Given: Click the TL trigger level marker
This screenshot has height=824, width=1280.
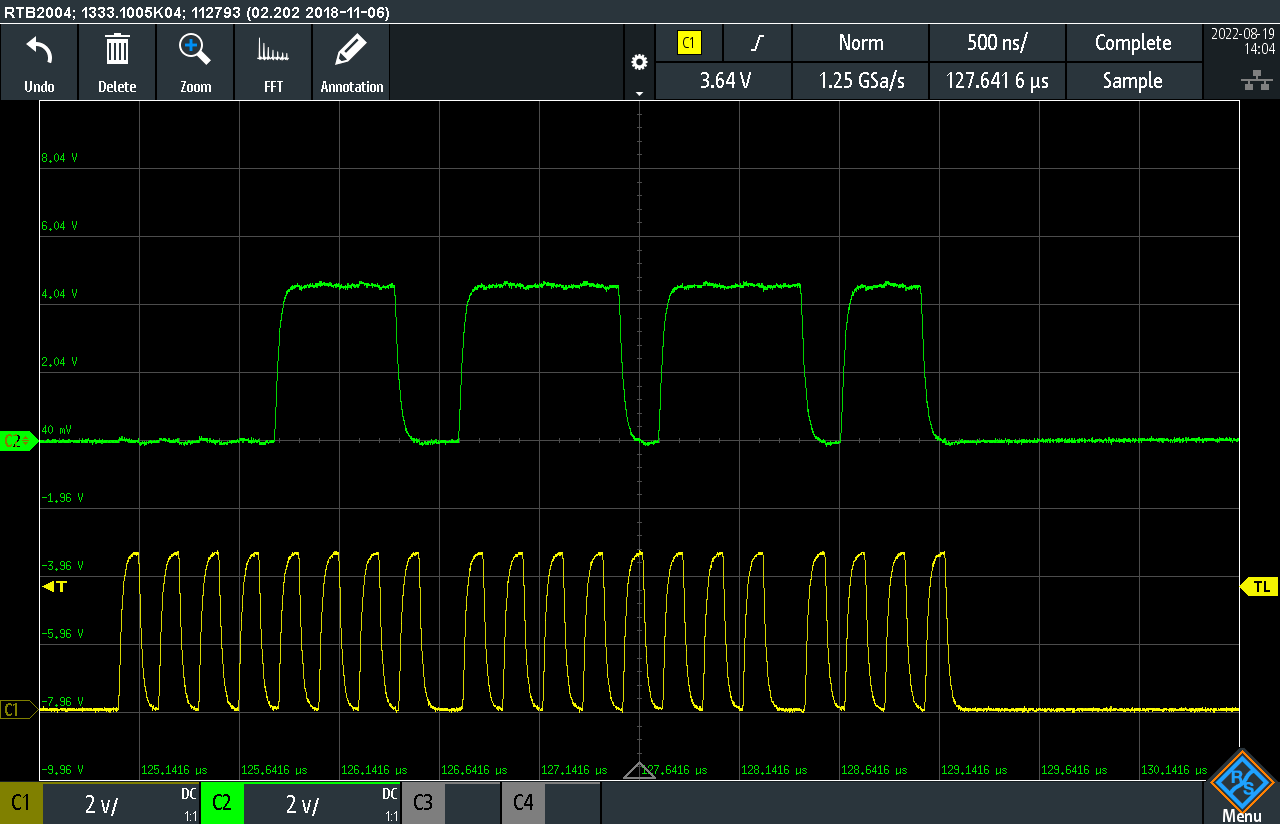Looking at the screenshot, I should [x=1260, y=587].
